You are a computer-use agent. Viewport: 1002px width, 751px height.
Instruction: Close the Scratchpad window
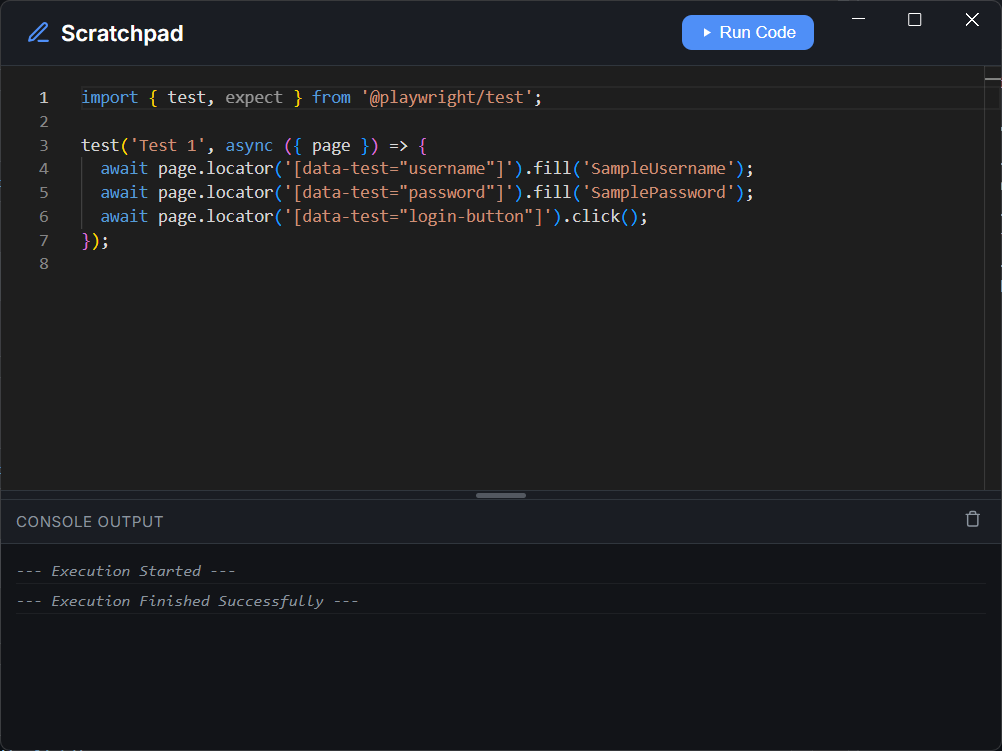point(971,20)
